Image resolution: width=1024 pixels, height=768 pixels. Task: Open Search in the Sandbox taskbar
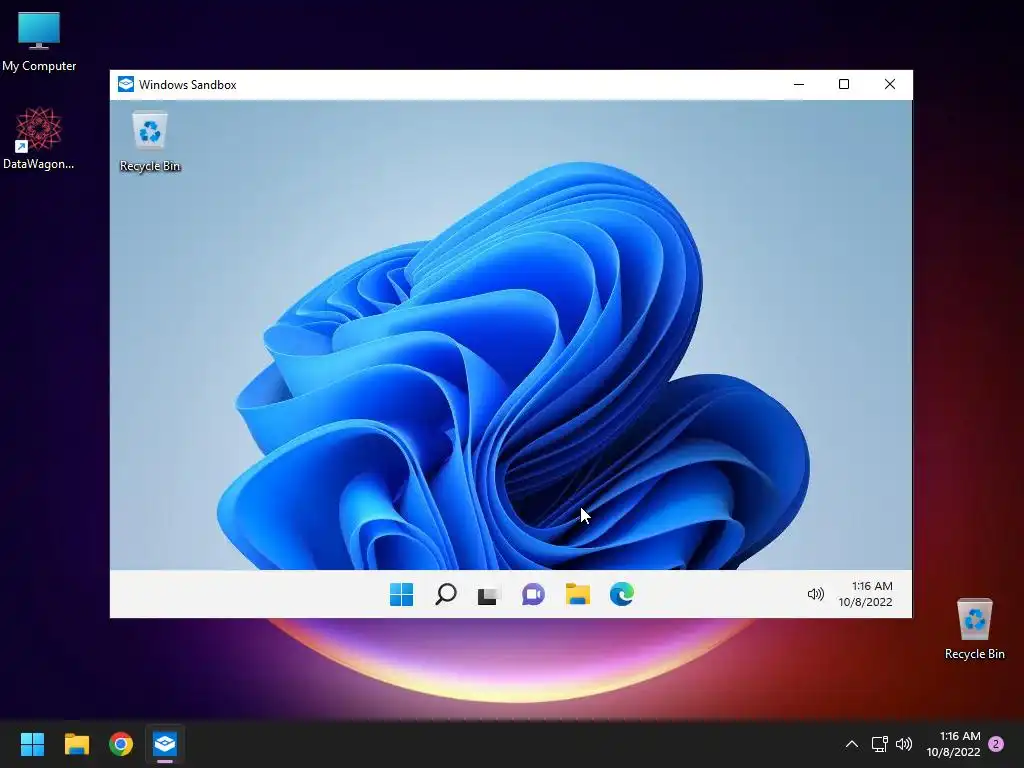click(445, 594)
